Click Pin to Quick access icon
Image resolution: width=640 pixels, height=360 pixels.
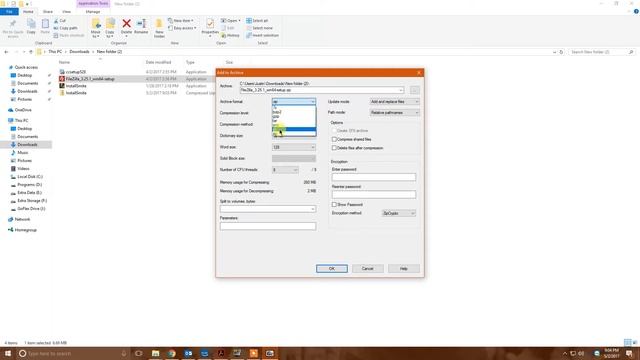(13, 24)
